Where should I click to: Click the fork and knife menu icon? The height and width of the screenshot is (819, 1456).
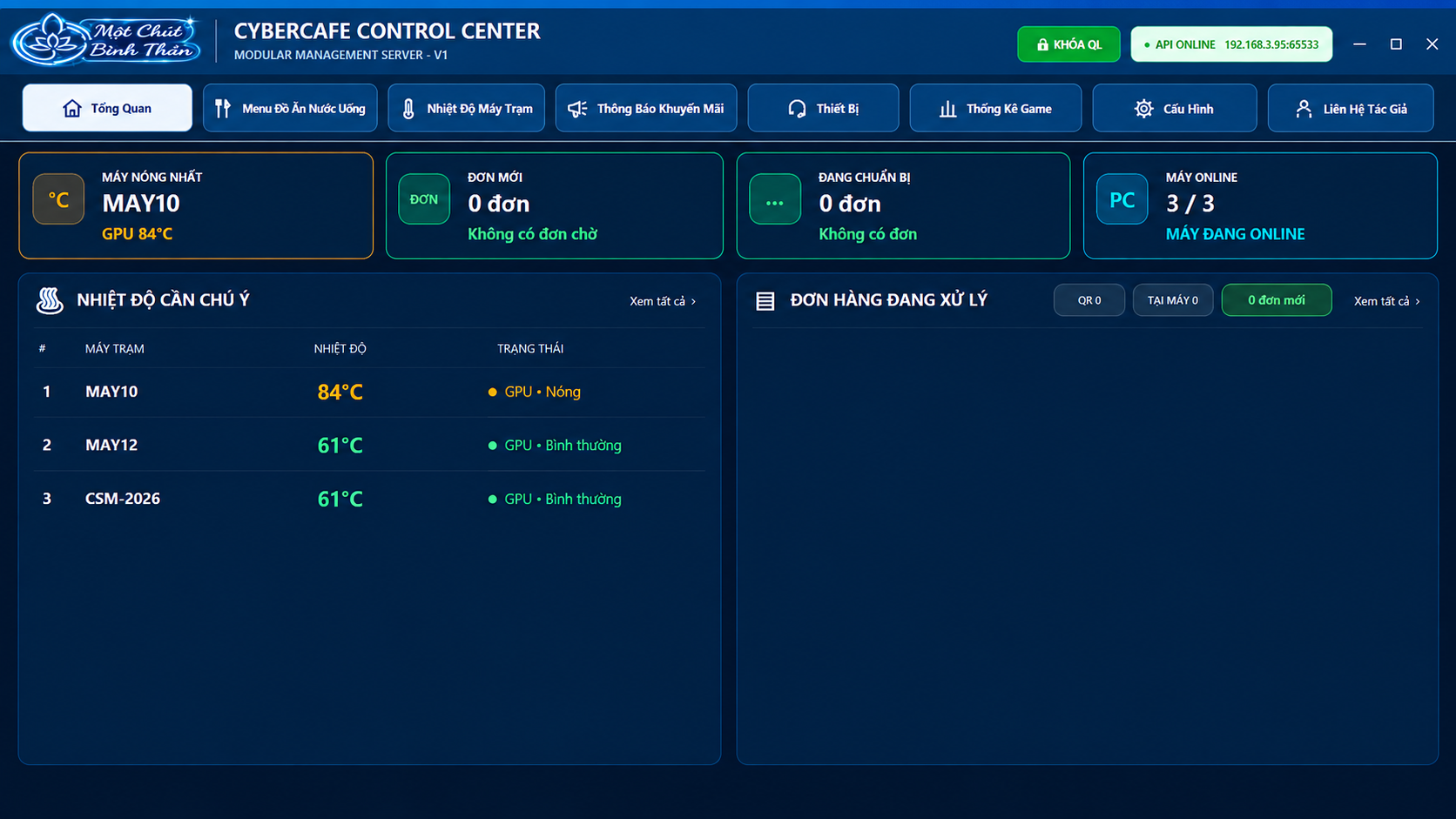pyautogui.click(x=223, y=108)
